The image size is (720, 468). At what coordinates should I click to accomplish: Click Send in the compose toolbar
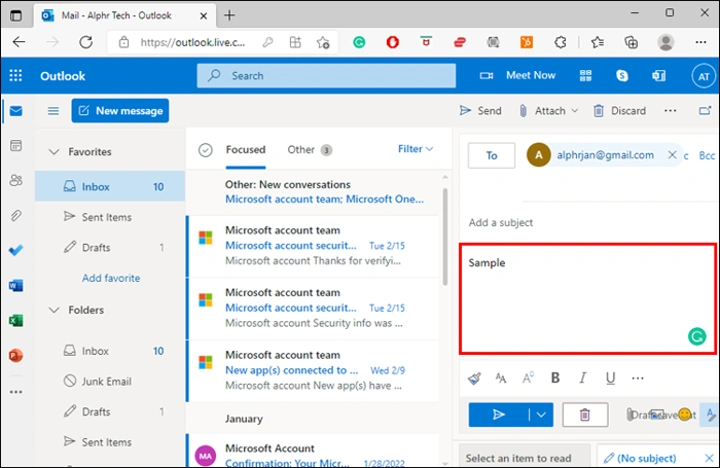click(481, 111)
